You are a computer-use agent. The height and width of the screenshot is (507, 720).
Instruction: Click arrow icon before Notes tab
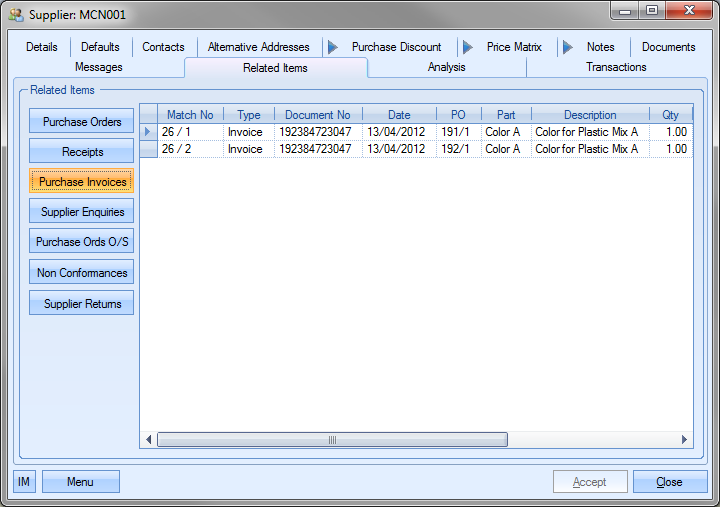567,47
